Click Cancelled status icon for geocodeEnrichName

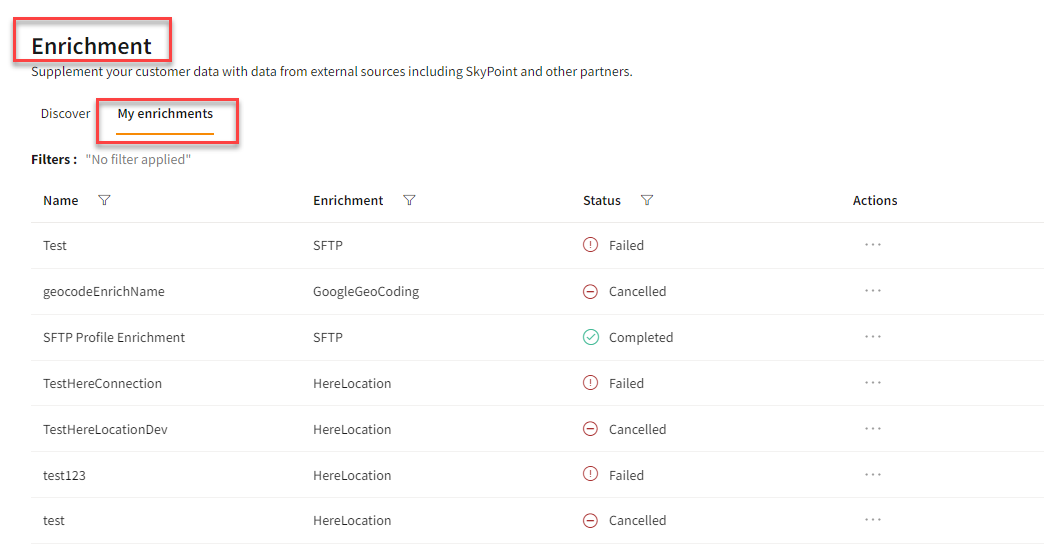(x=590, y=292)
